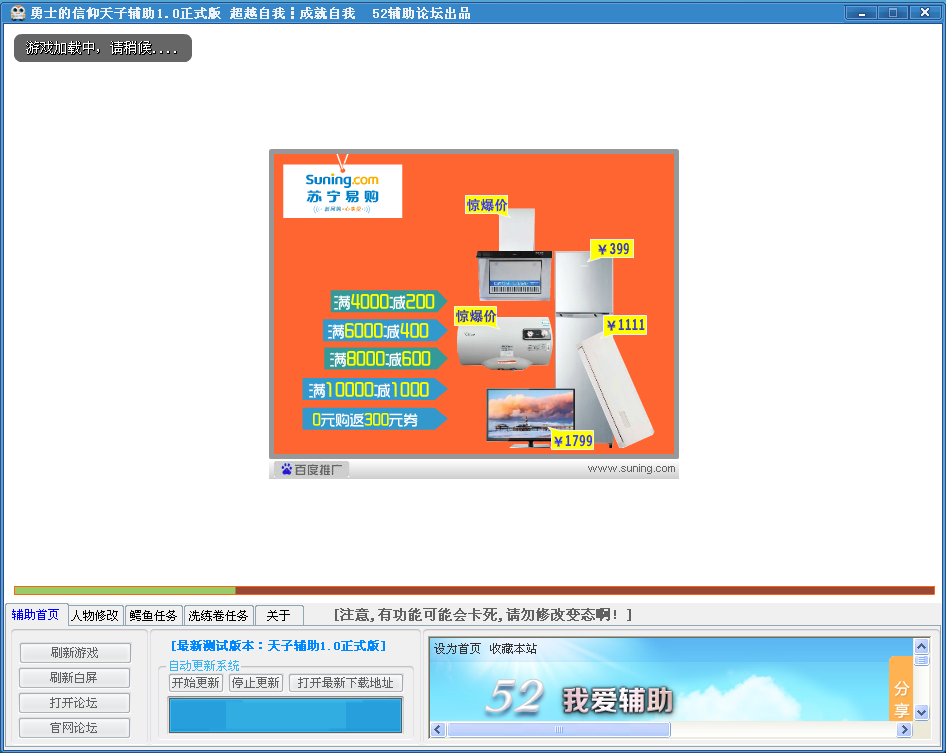Click the 满6000减400 promo banner
Image resolution: width=946 pixels, height=753 pixels.
(384, 331)
